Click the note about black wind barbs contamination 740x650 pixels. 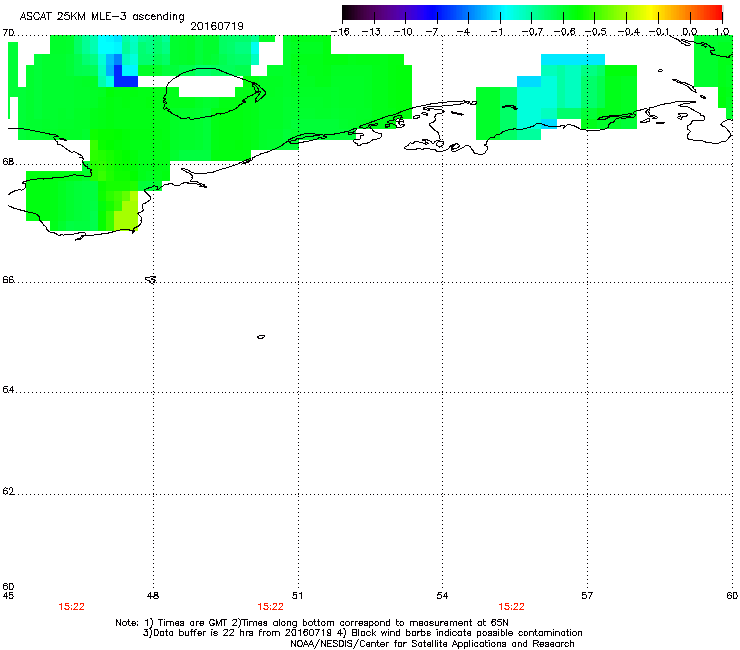click(x=461, y=633)
